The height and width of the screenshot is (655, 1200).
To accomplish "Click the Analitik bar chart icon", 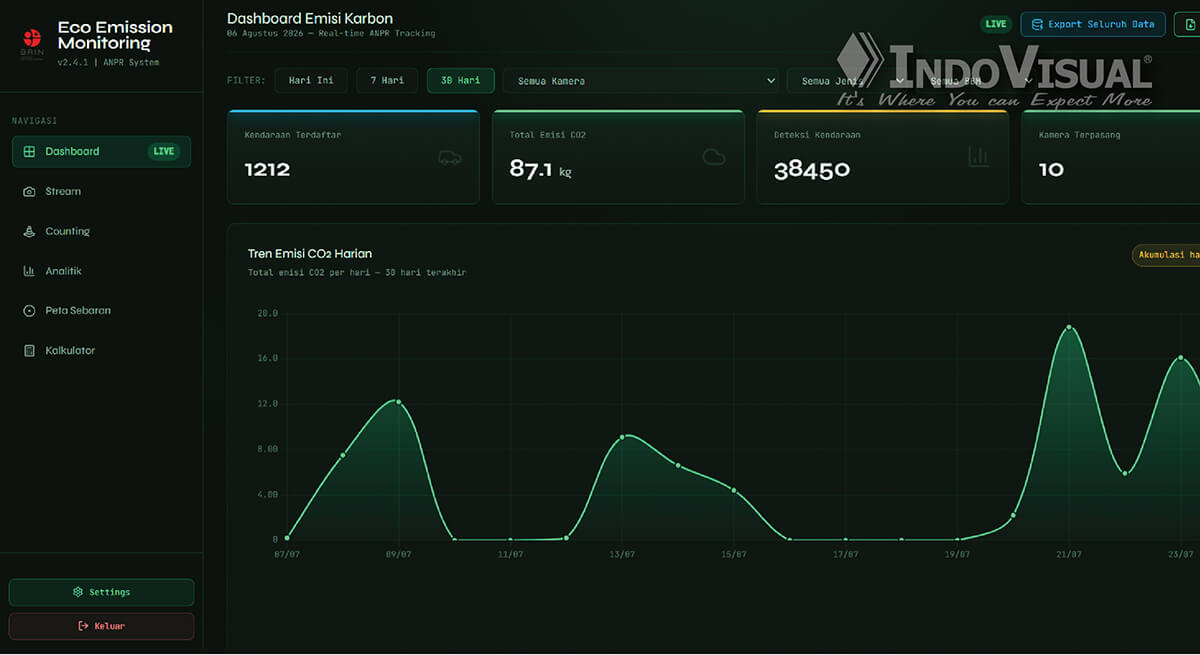I will 29,271.
